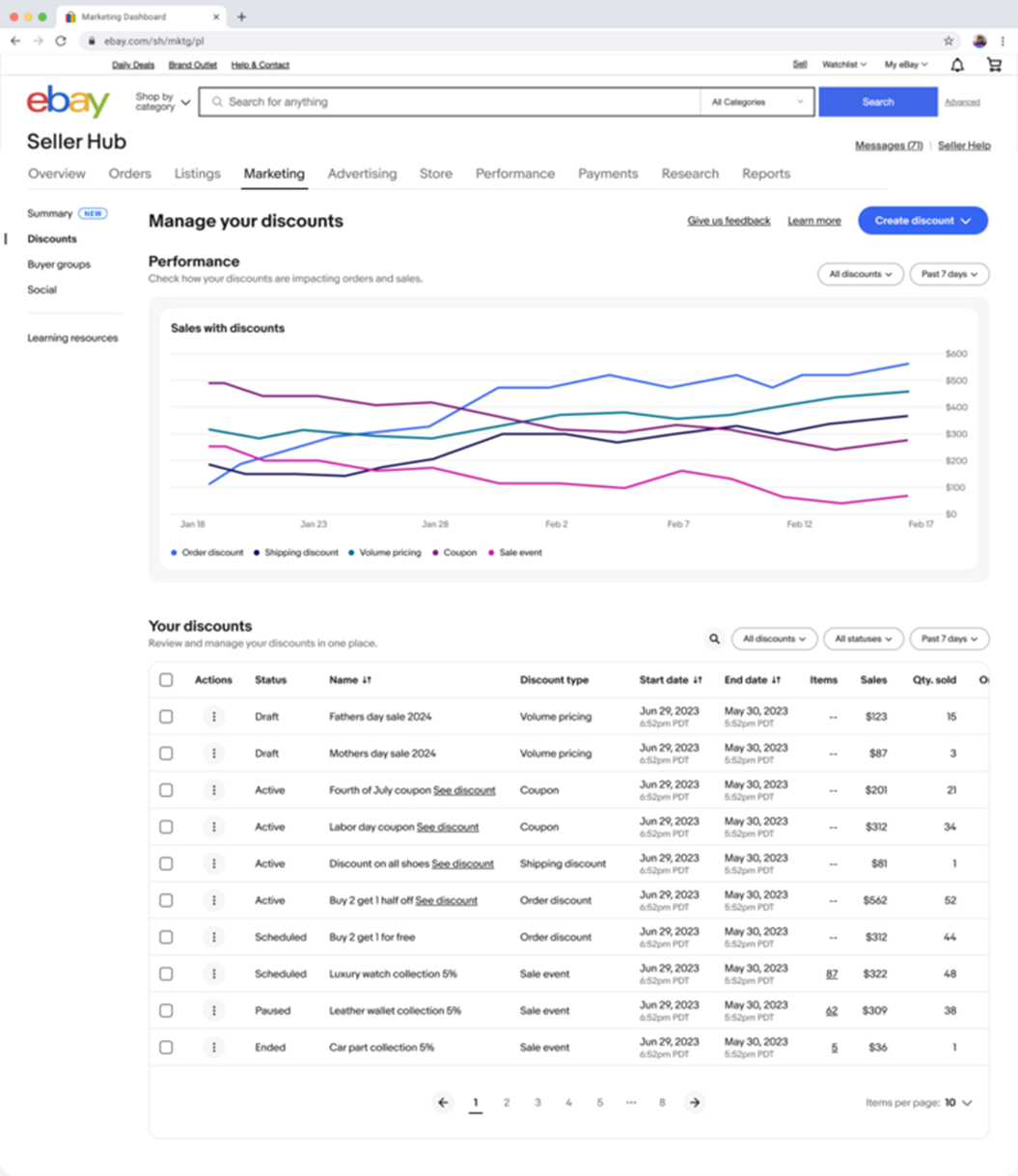The image size is (1018, 1176).
Task: Go to the previous page arrow
Action: coord(443,1103)
